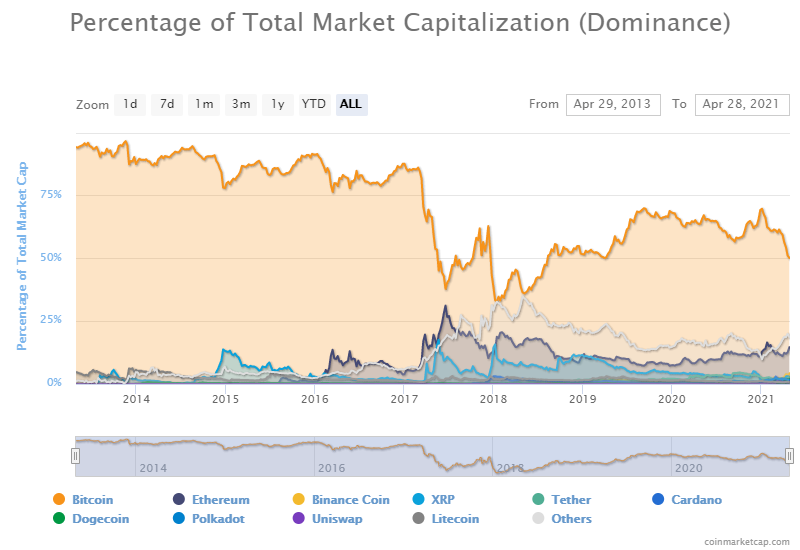The height and width of the screenshot is (550, 800).
Task: Select the 7d zoom option
Action: (167, 105)
